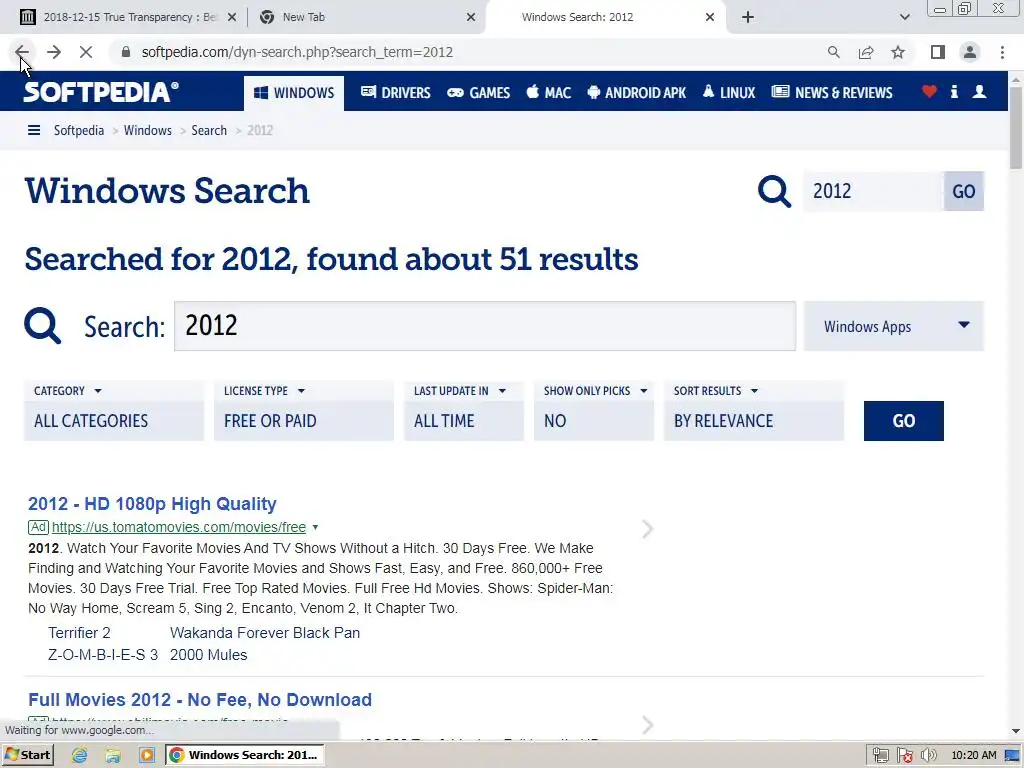The height and width of the screenshot is (768, 1024).
Task: Open the Z-O-M-B-I-E-S 3 sitelink
Action: pos(103,655)
